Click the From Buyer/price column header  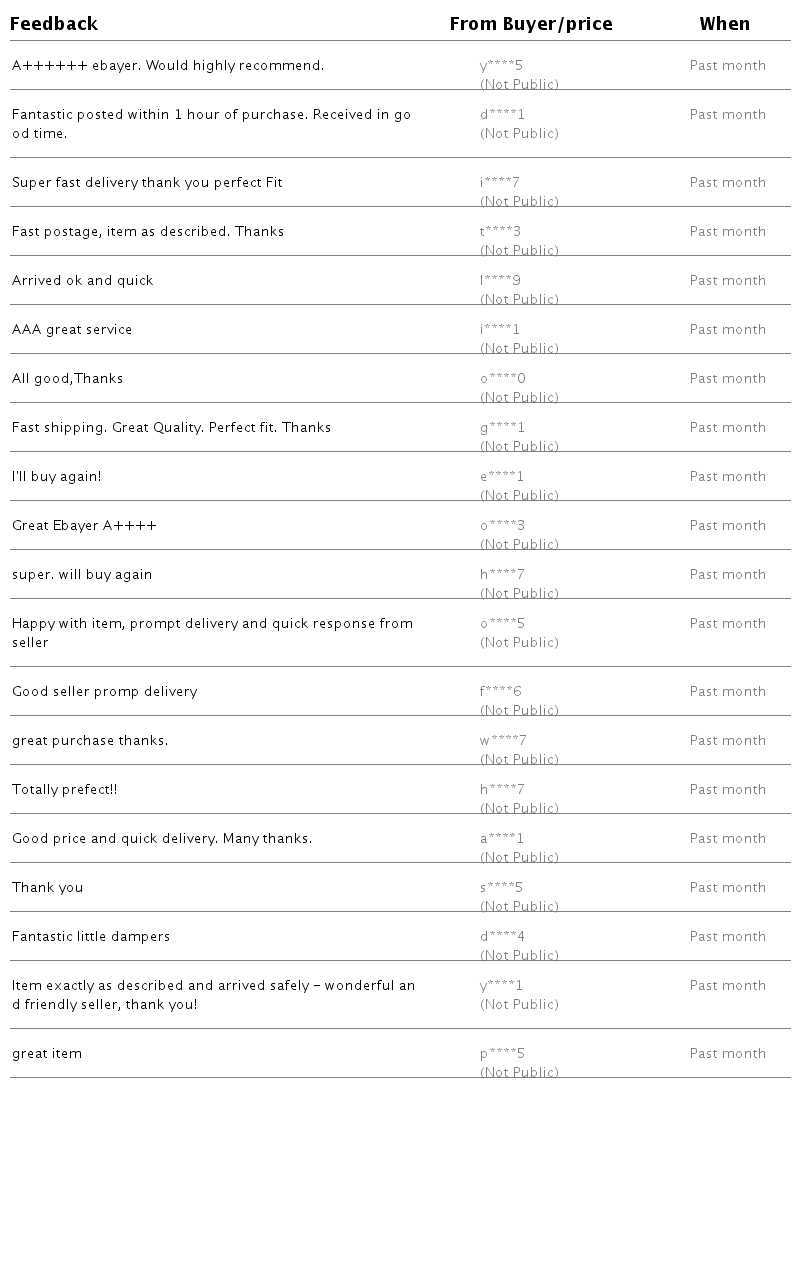click(x=530, y=24)
